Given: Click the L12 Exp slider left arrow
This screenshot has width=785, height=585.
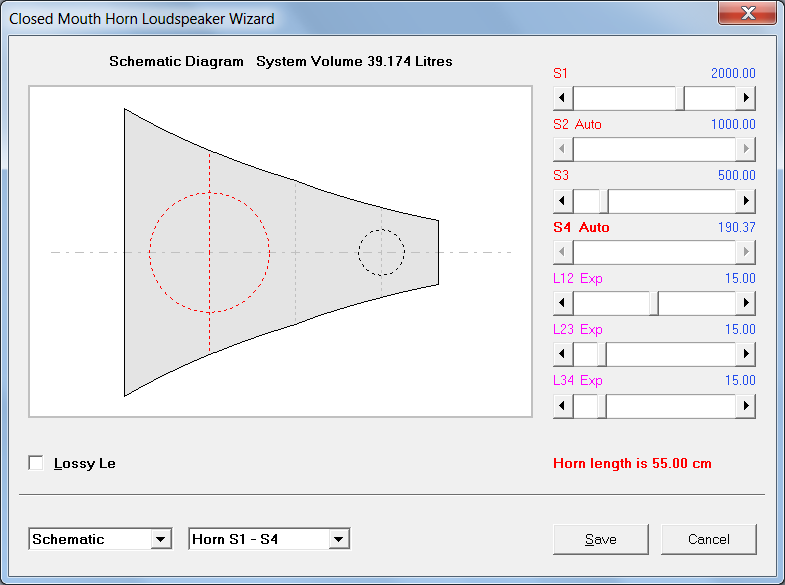Looking at the screenshot, I should 563,303.
